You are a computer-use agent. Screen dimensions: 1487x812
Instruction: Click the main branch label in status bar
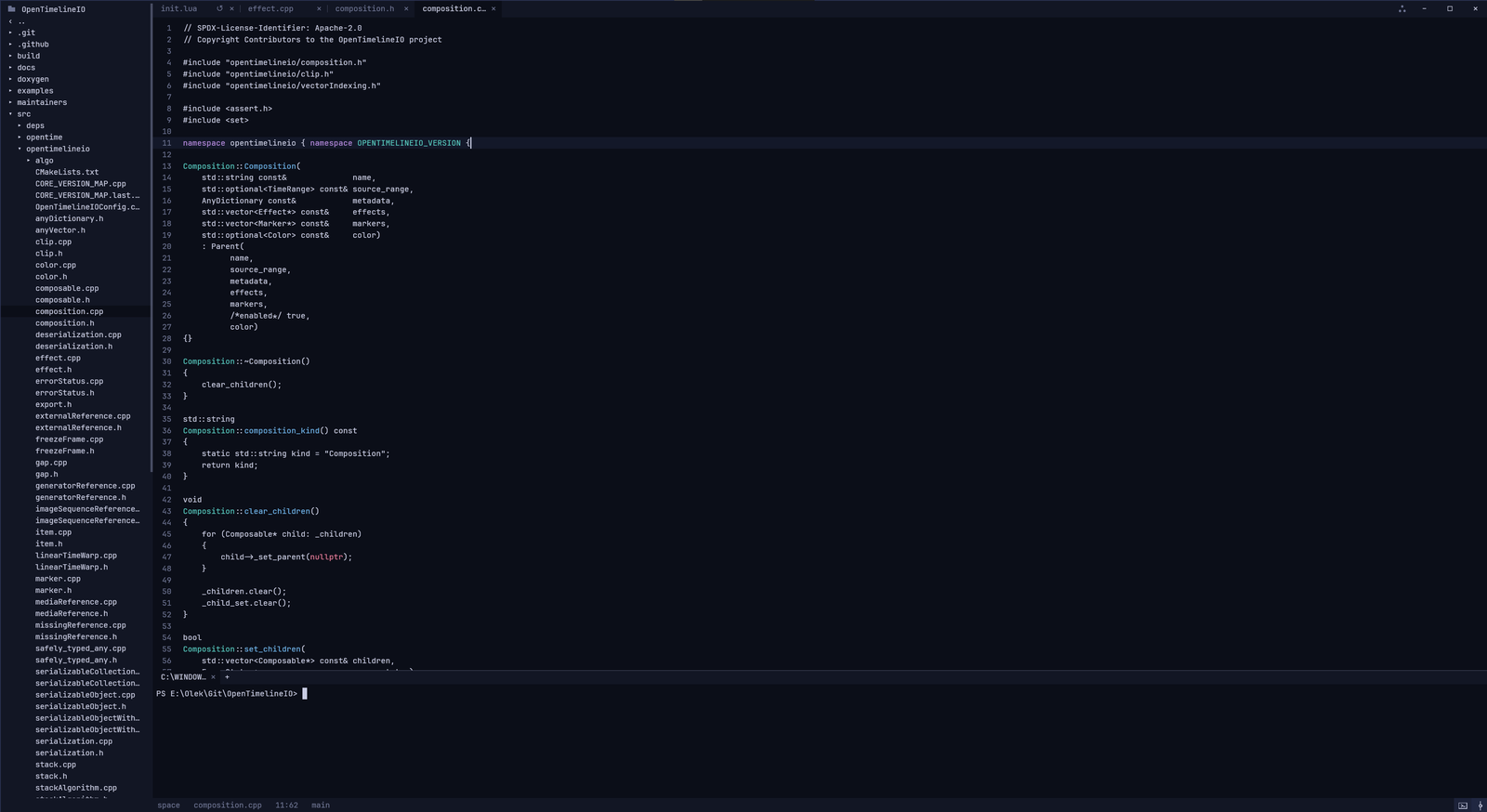click(x=321, y=805)
